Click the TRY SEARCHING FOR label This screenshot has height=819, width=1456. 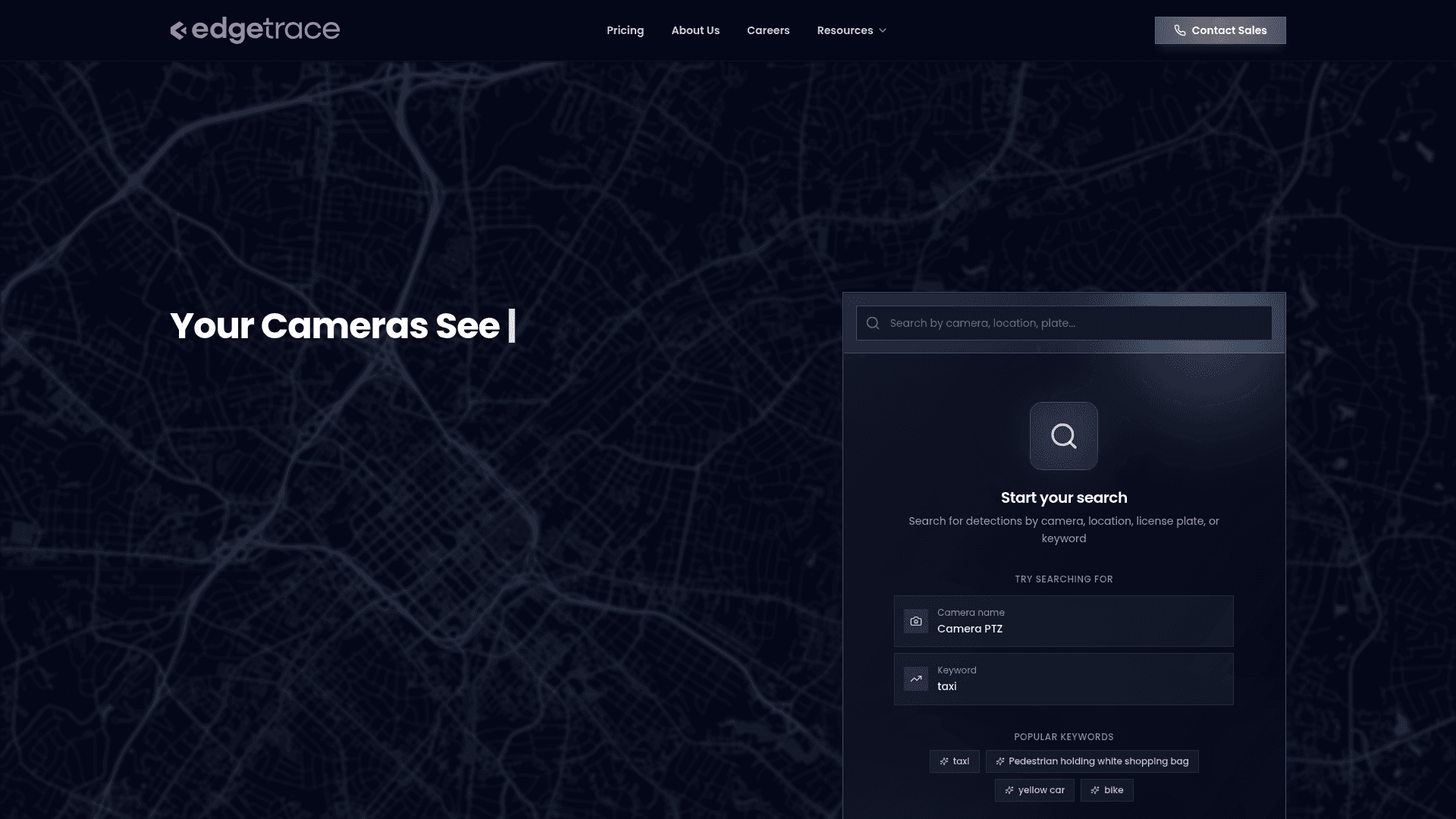pyautogui.click(x=1064, y=579)
